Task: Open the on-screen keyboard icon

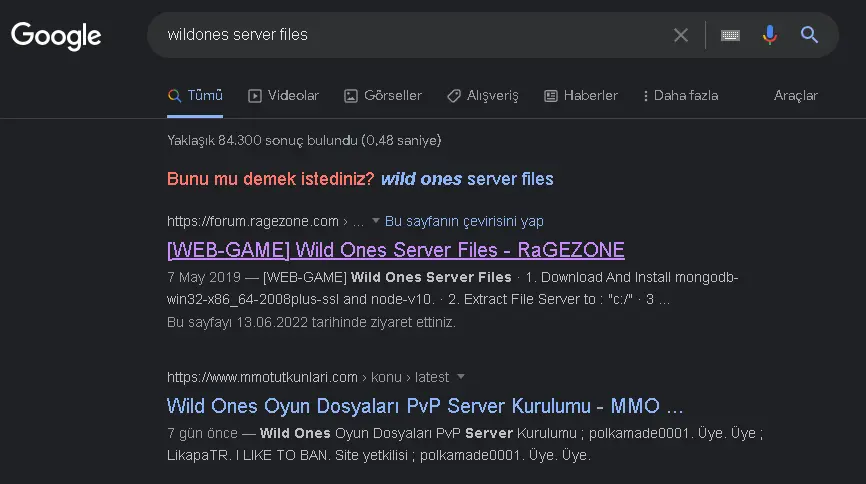Action: point(730,35)
